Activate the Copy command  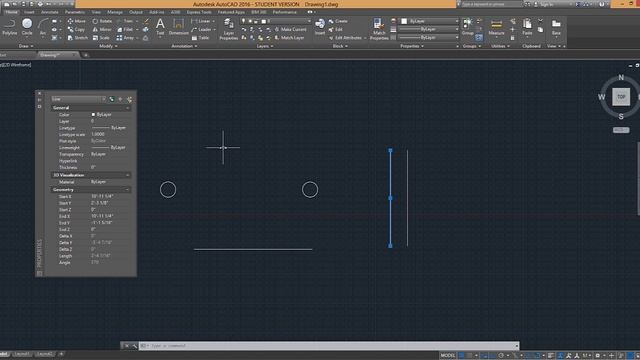point(76,29)
